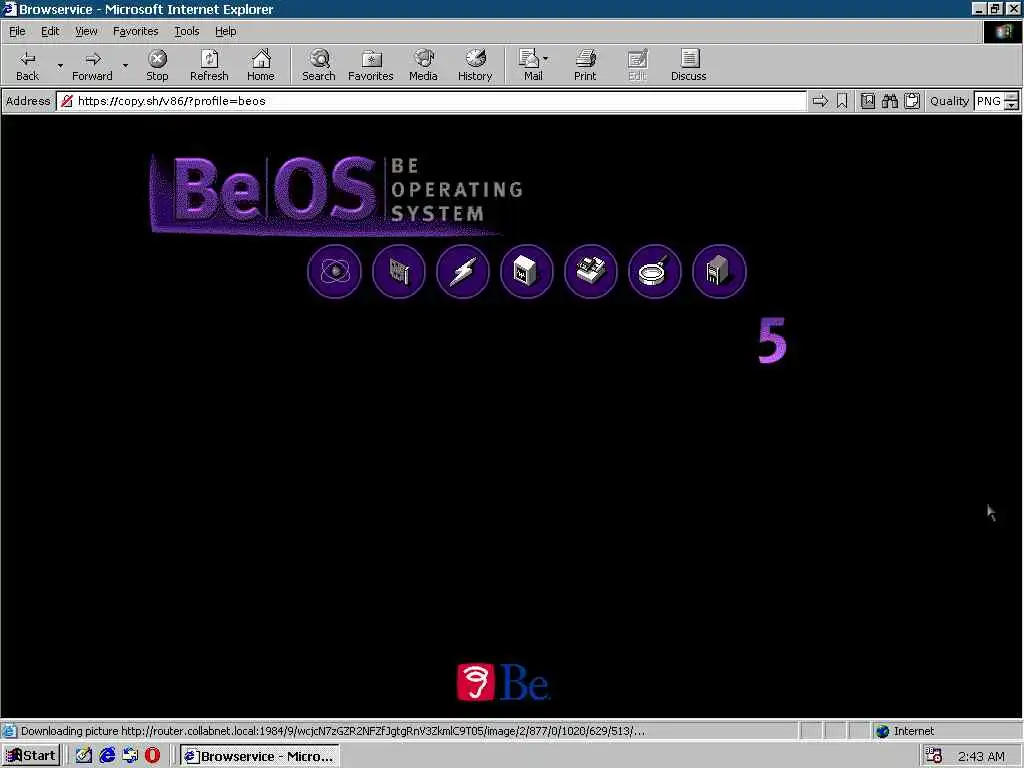Open the Quality dropdown with down arrow

click(x=1012, y=106)
